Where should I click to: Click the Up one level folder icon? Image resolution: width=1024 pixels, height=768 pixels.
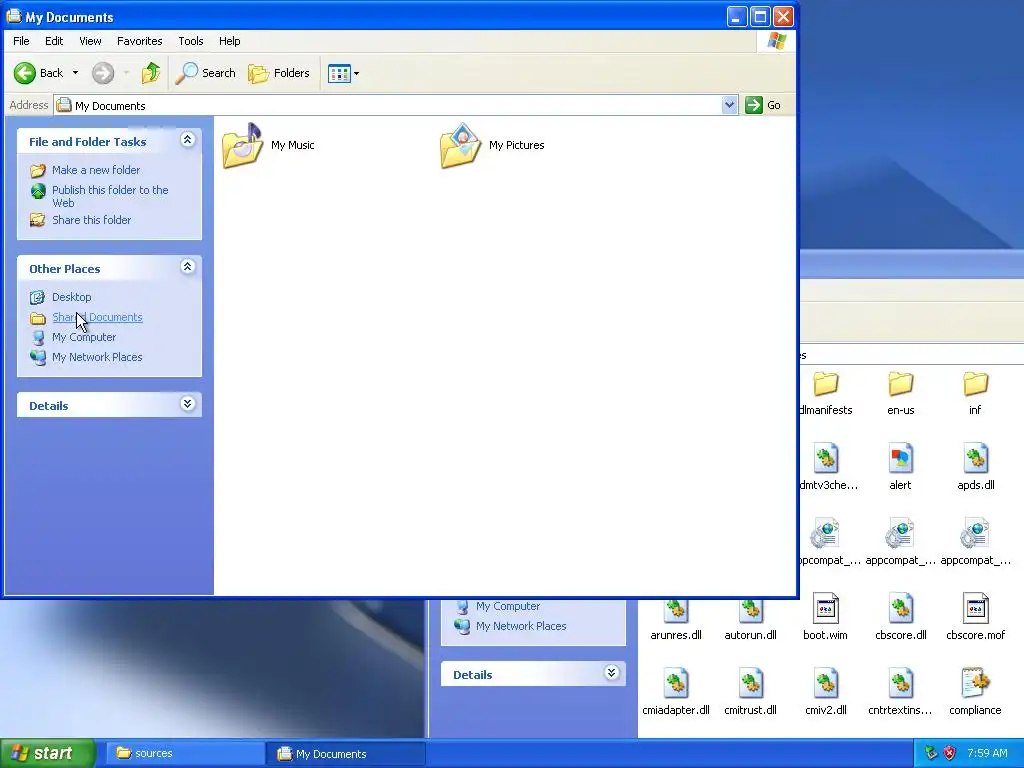pyautogui.click(x=151, y=72)
